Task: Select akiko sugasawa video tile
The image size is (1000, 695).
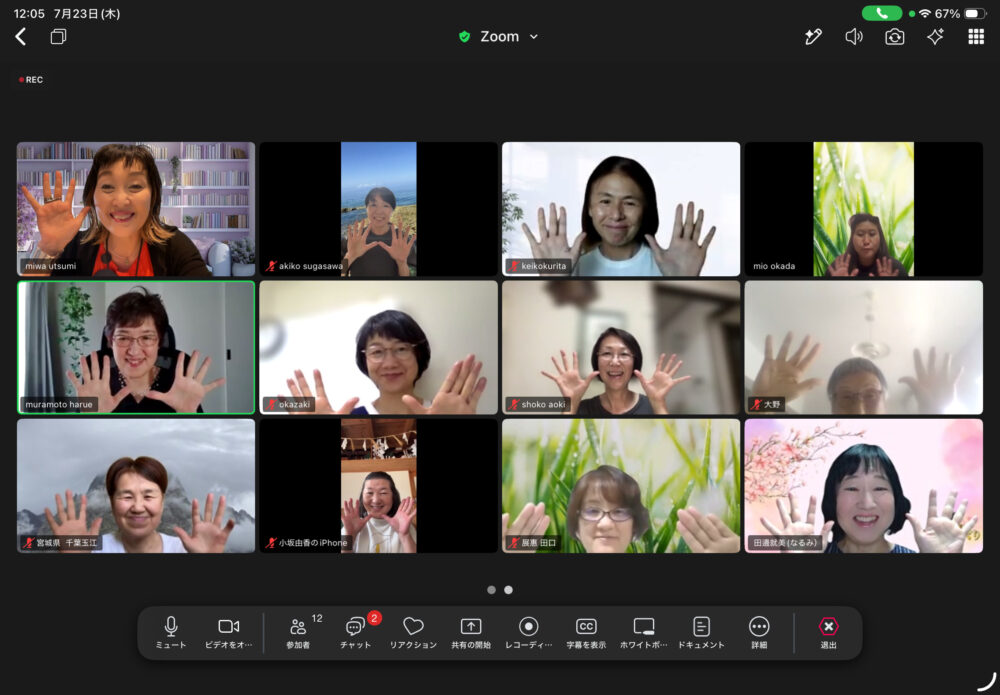Action: tap(378, 209)
